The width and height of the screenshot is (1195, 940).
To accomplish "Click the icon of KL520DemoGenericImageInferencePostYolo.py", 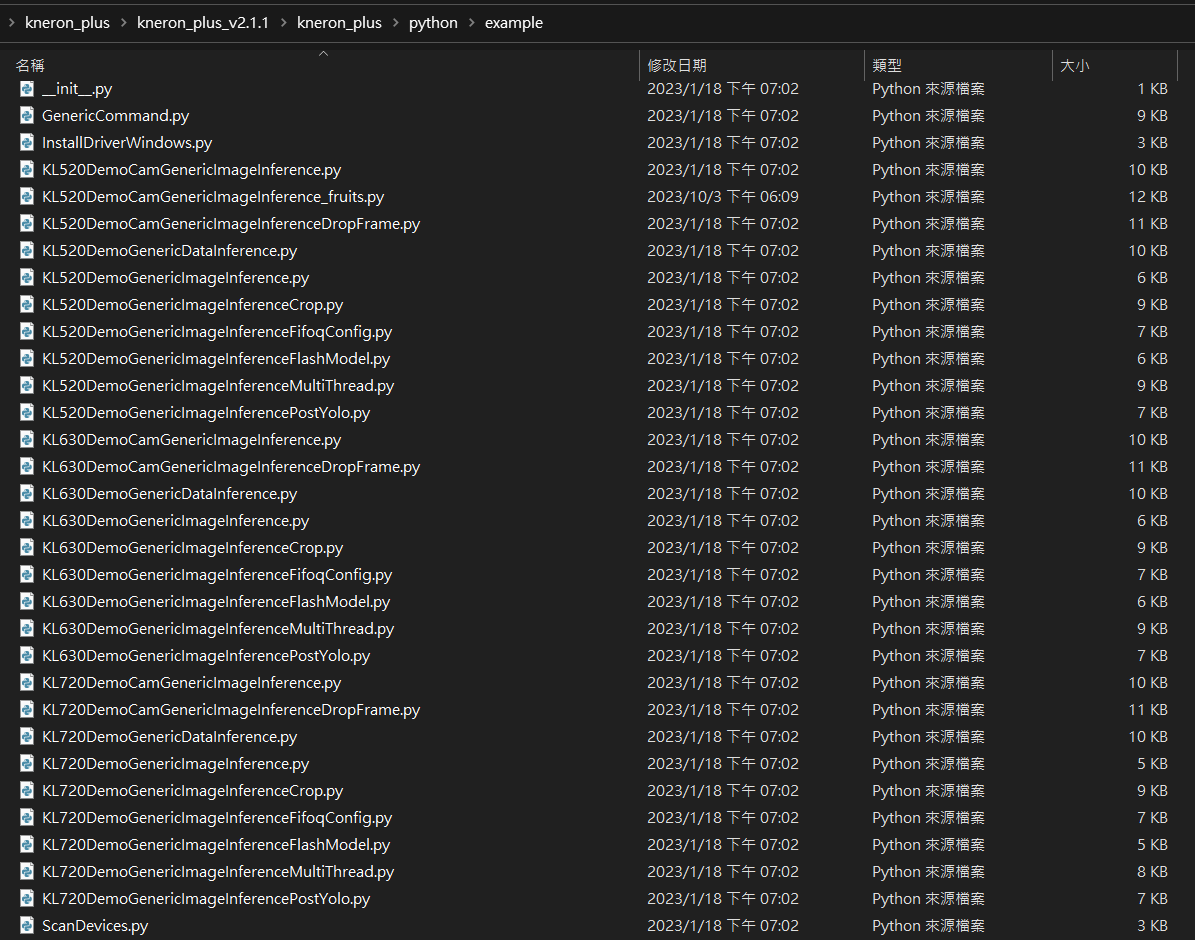I will click(x=27, y=413).
